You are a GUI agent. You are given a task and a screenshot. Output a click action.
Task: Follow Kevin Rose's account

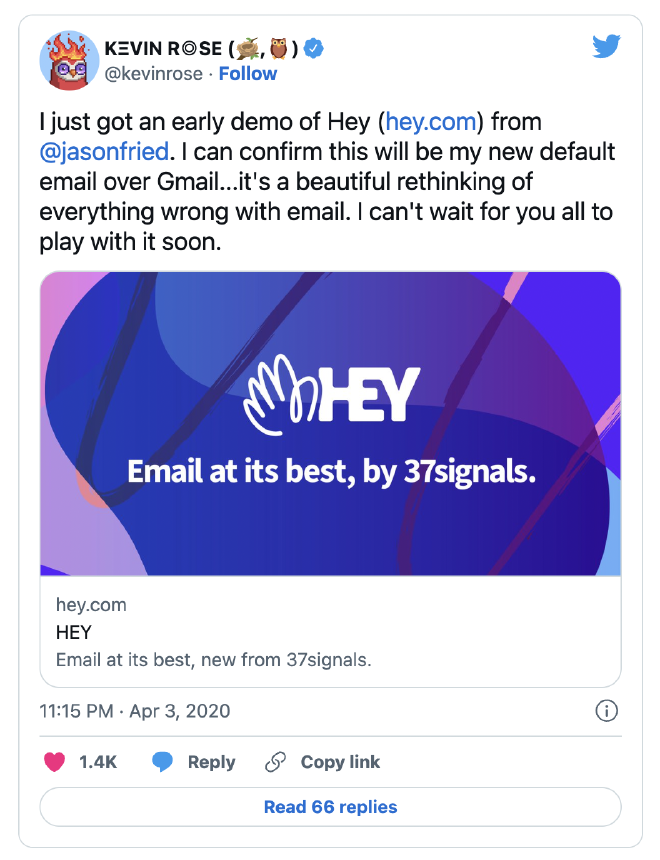tap(248, 73)
